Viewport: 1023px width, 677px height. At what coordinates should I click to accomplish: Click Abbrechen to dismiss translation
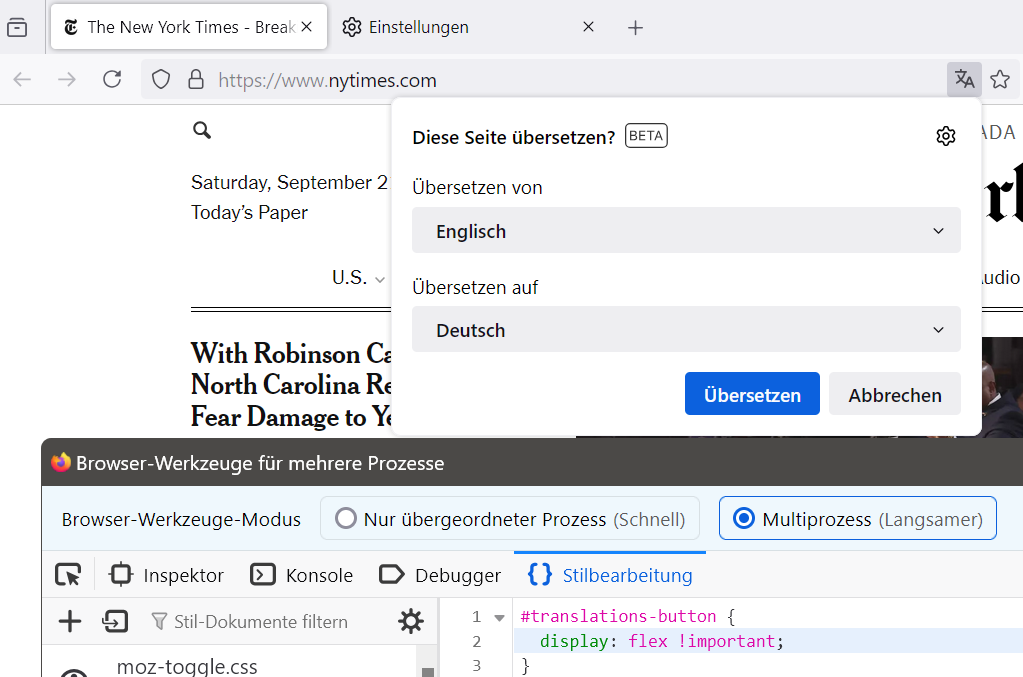894,395
